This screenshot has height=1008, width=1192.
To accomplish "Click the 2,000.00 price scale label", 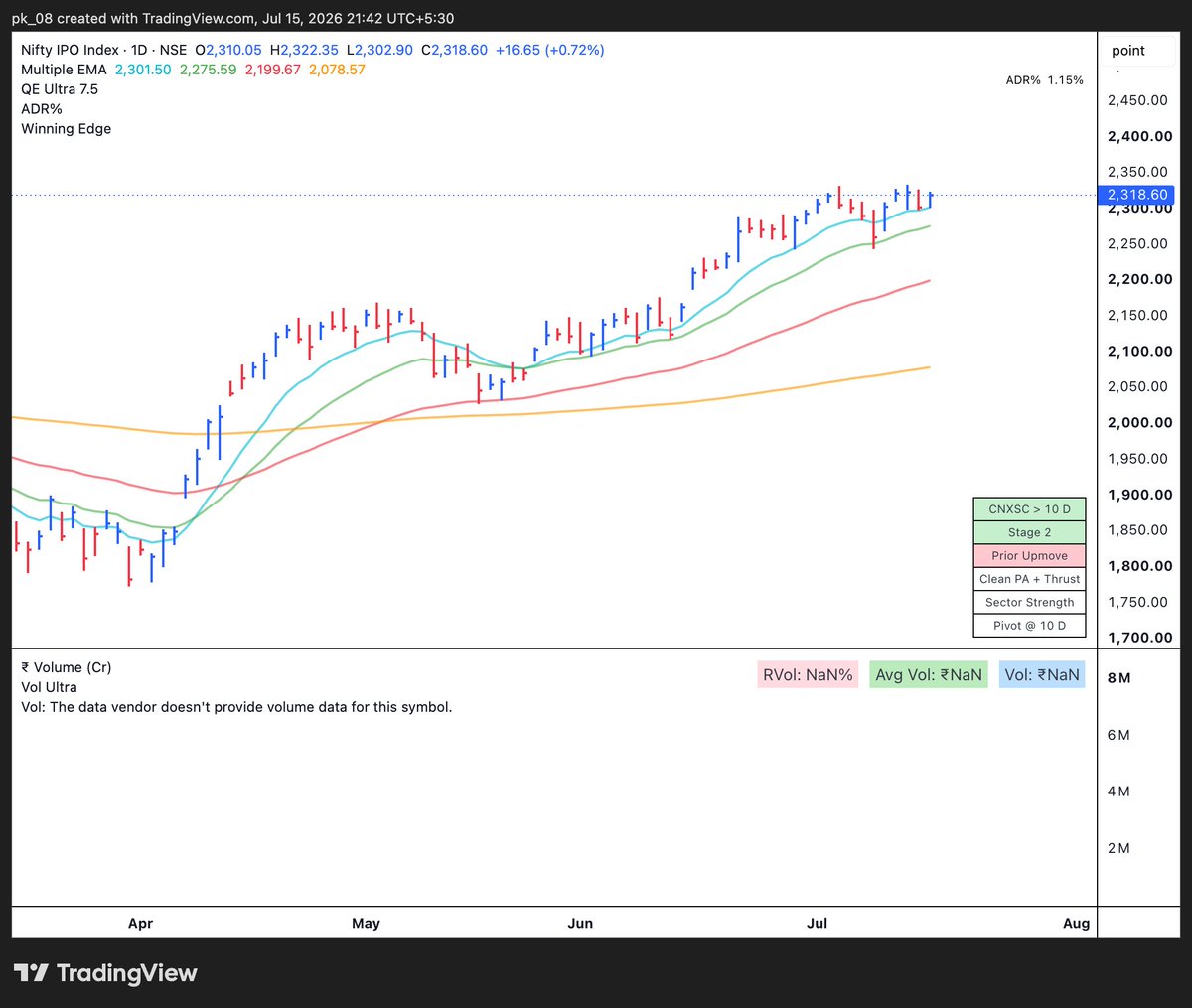I will click(1139, 422).
